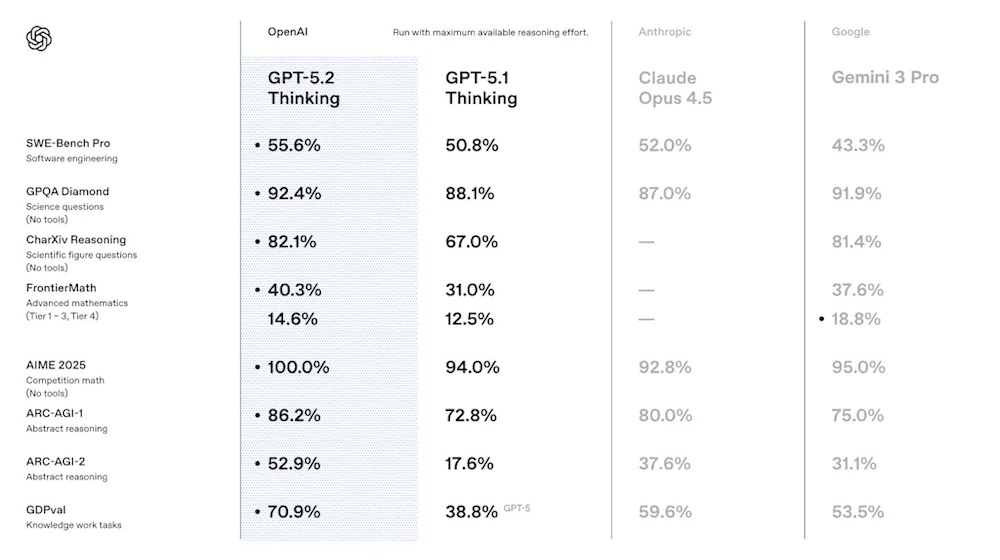Viewport: 1000px width, 560px height.
Task: Click the 18.8% FrontierMath score for Gemini
Action: [x=857, y=319]
